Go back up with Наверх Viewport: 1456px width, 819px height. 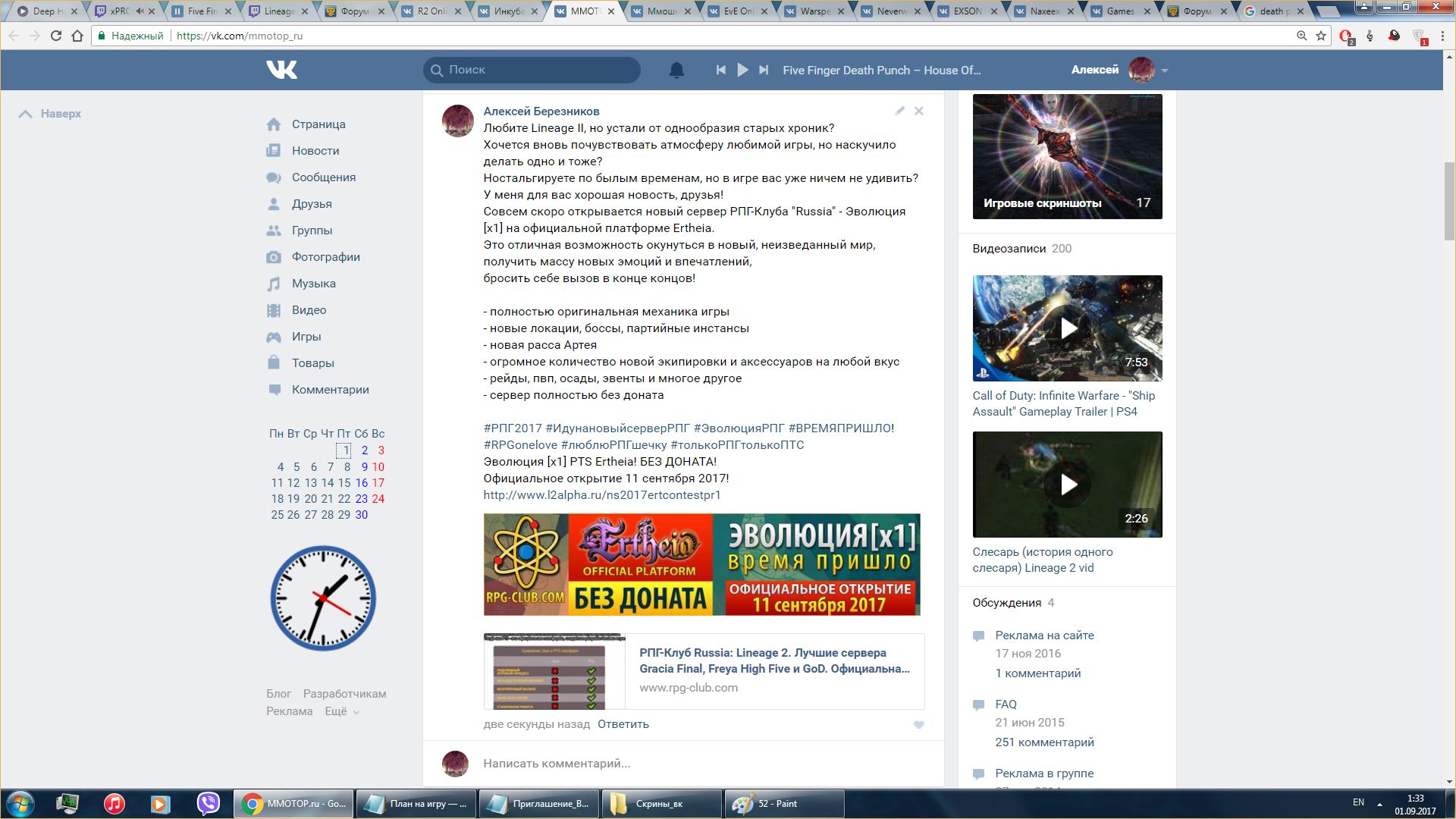tap(50, 114)
